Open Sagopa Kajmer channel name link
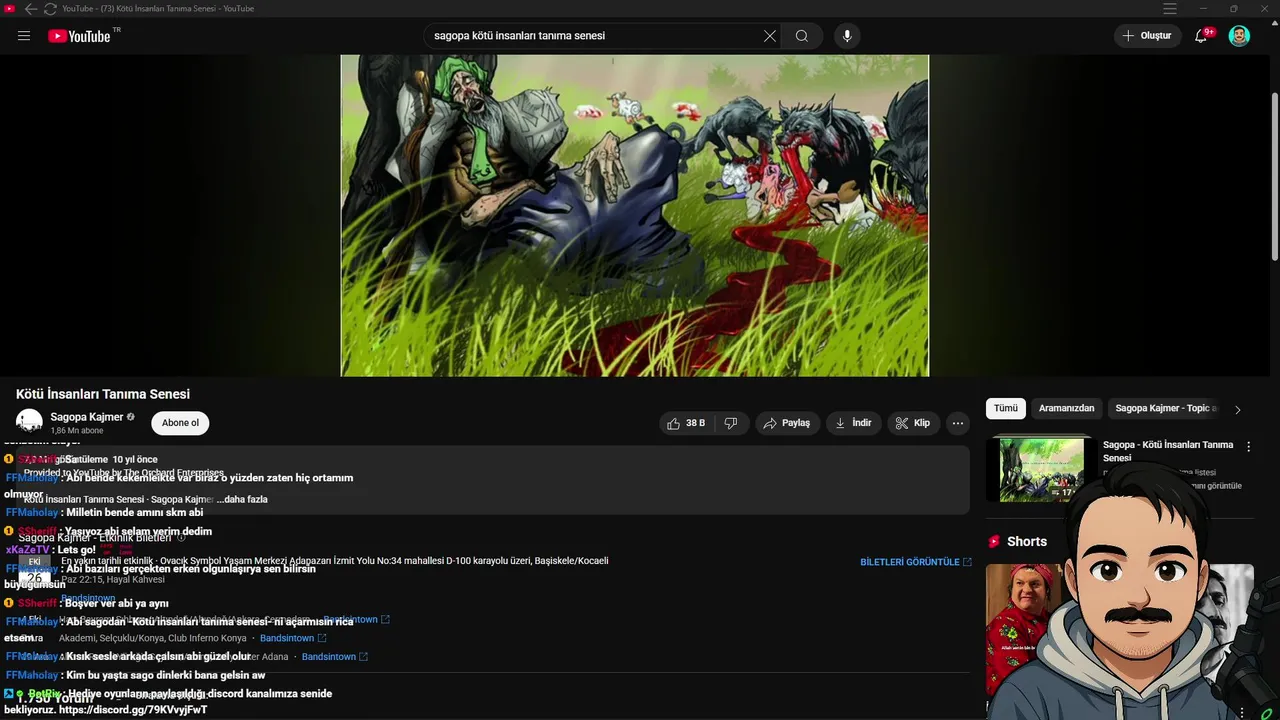The image size is (1280, 720). (x=87, y=417)
